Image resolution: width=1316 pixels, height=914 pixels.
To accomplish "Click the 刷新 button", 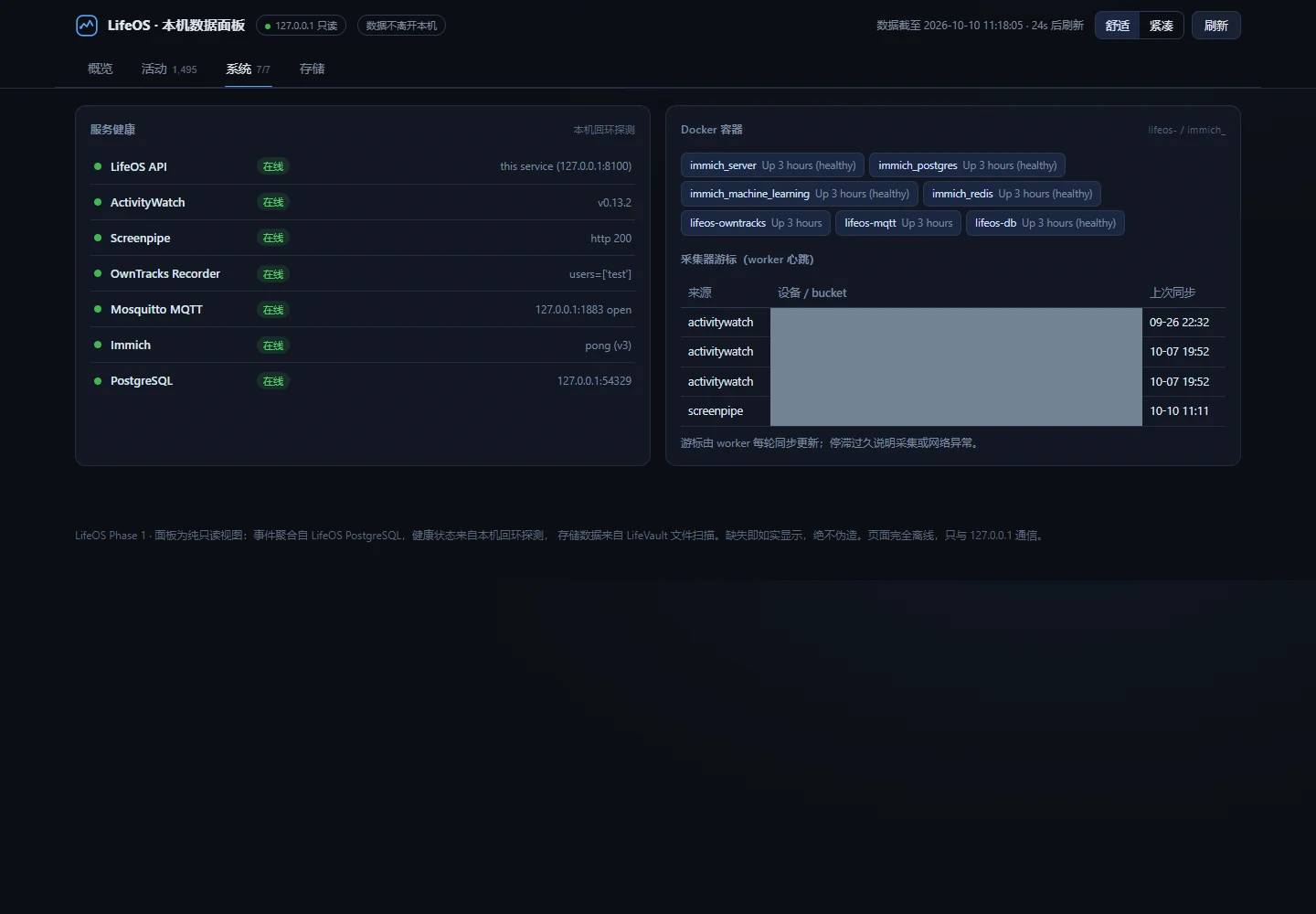I will tap(1216, 26).
